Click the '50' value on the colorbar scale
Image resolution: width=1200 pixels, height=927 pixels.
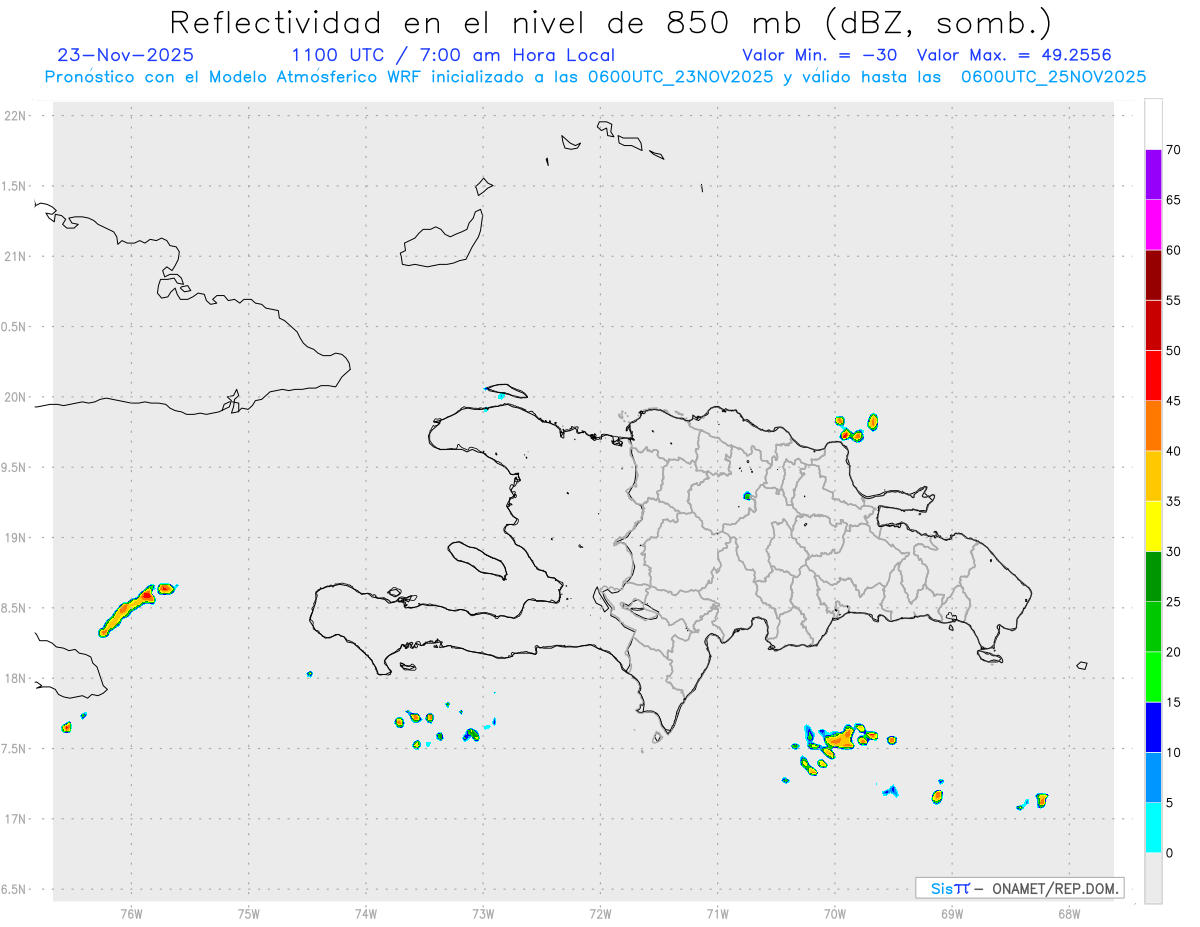click(1174, 351)
